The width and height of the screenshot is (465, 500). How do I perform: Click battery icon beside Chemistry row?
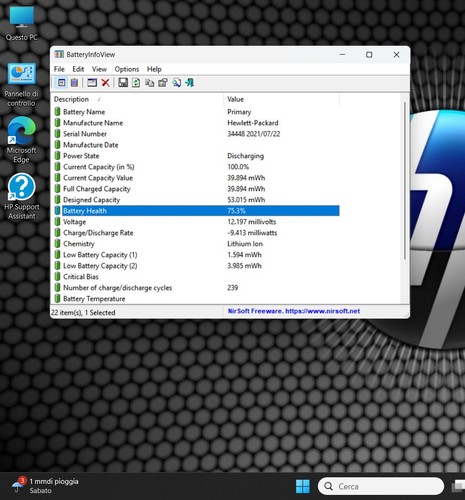[x=58, y=244]
